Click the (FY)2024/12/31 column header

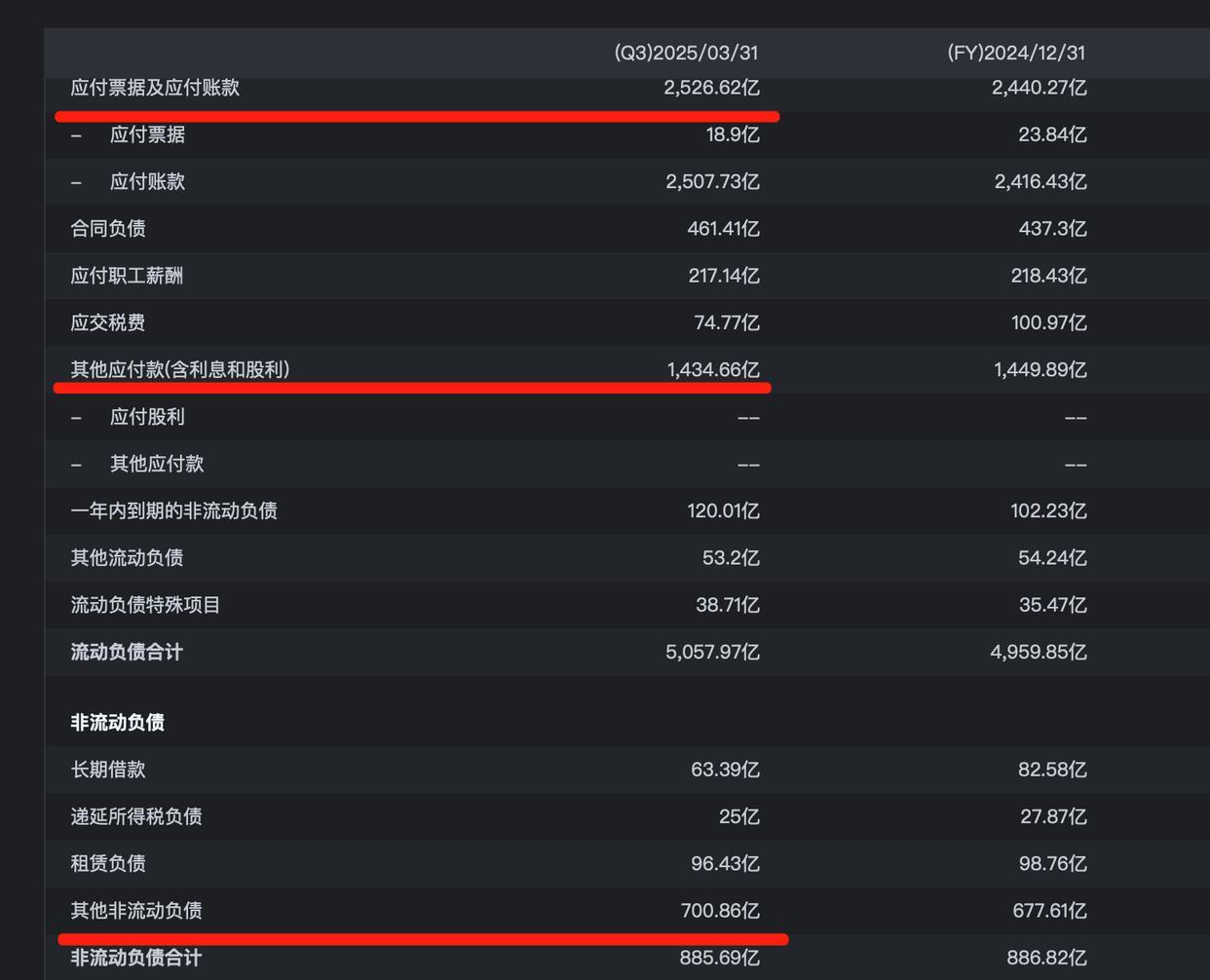click(x=1016, y=53)
